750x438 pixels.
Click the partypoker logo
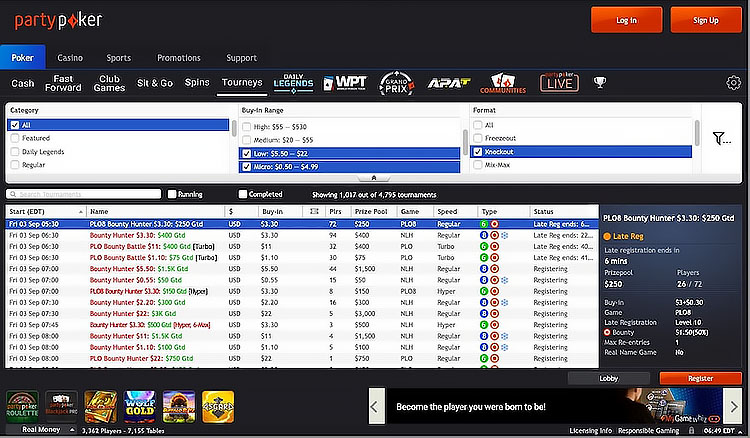[x=58, y=21]
